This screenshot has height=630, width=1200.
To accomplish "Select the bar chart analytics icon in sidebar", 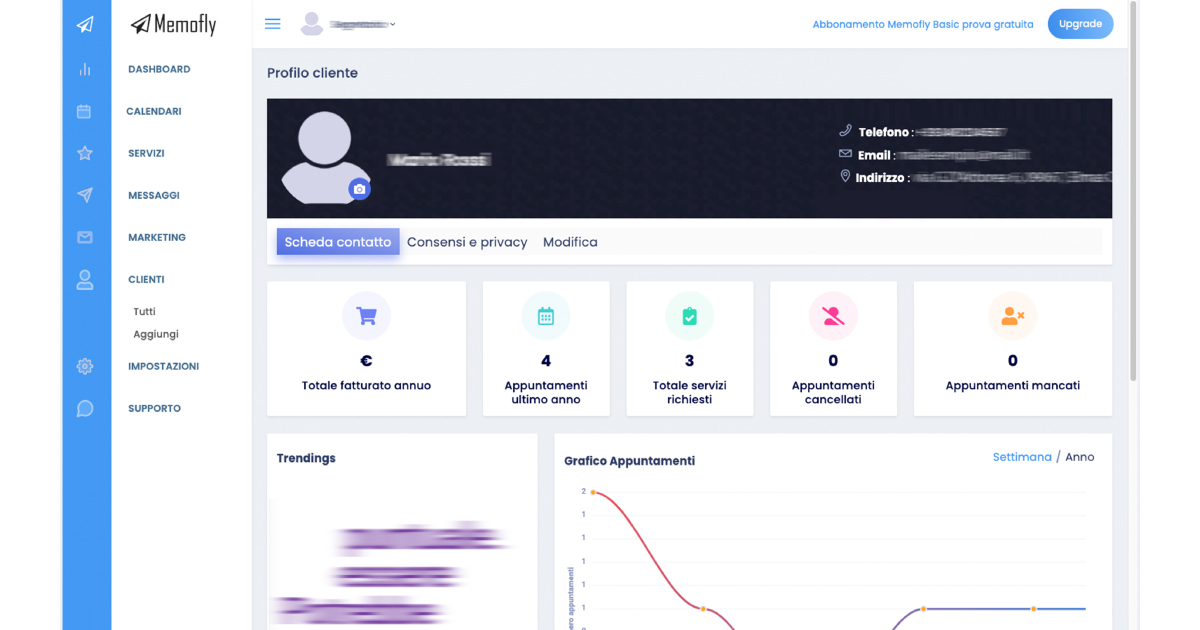I will click(x=86, y=69).
